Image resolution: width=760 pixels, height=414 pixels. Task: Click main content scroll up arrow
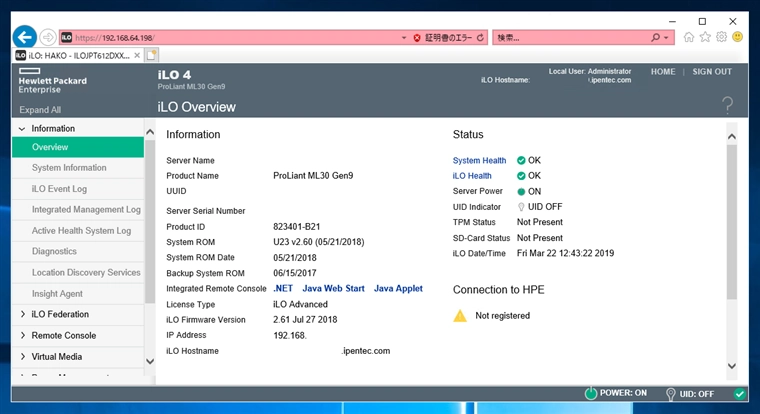click(731, 137)
